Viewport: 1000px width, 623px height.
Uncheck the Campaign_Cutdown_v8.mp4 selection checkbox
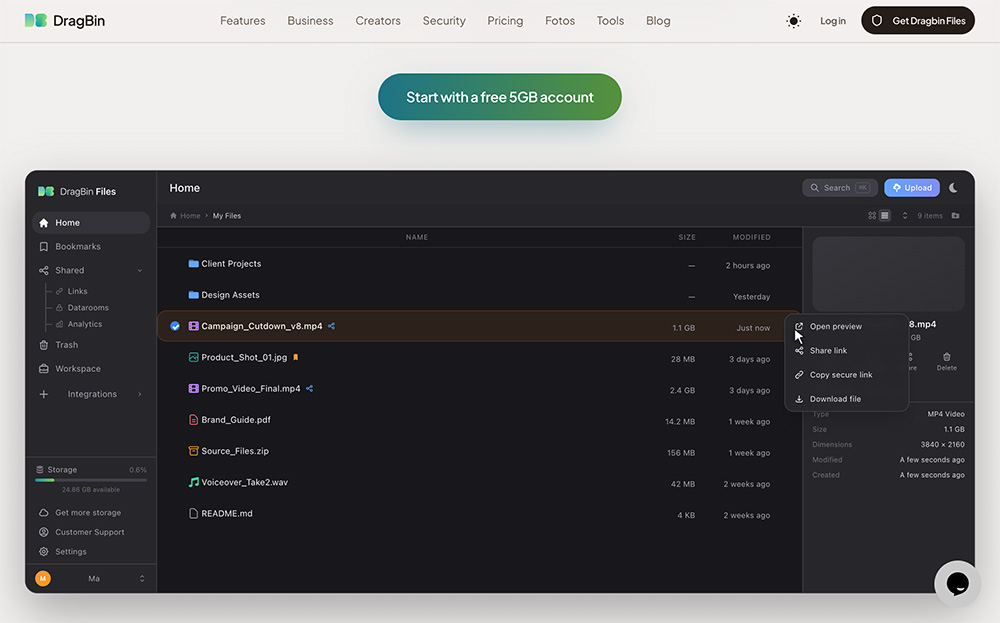pos(175,326)
